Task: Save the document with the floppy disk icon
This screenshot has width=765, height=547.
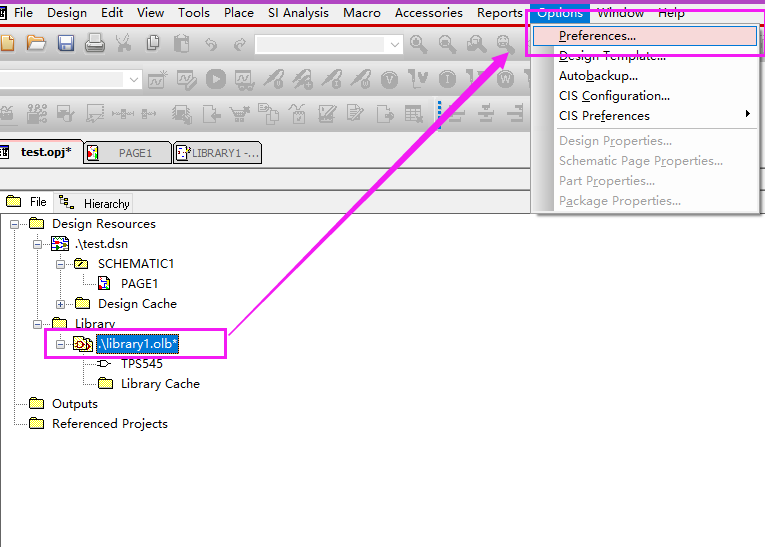Action: coord(66,44)
